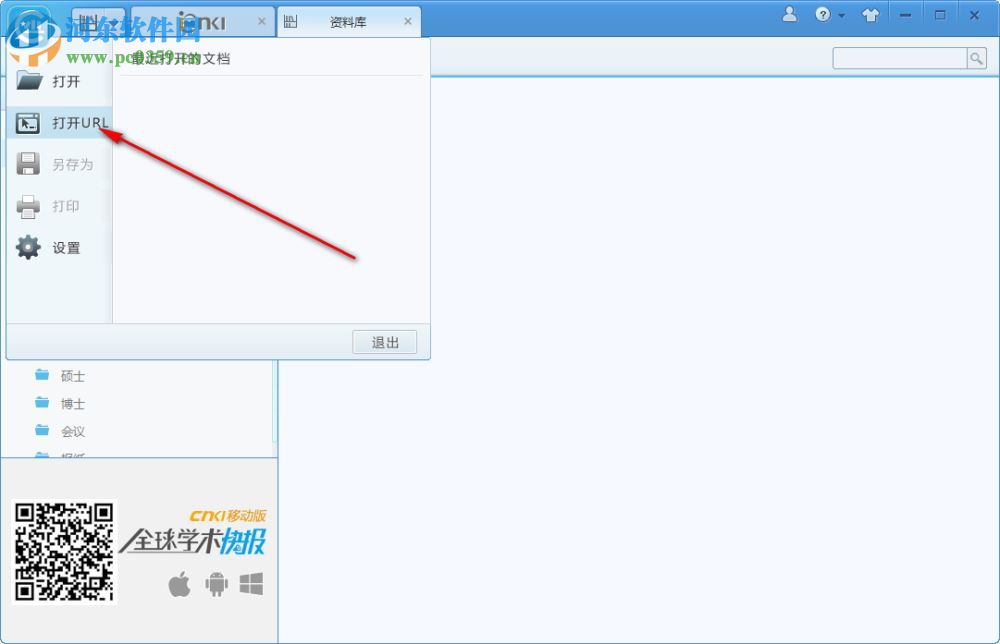Image resolution: width=1000 pixels, height=644 pixels.
Task: Click the 打开URL open-URL icon
Action: pos(28,122)
